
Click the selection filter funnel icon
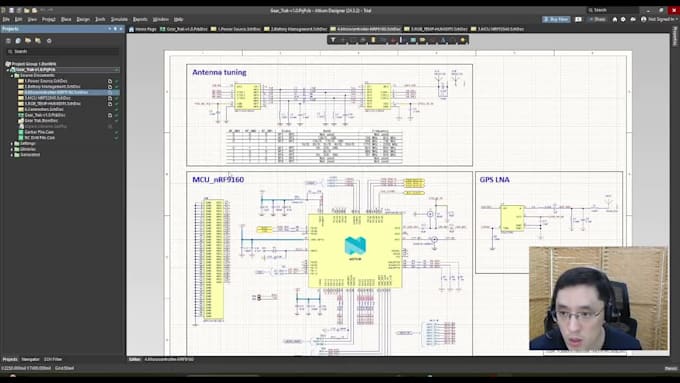pos(333,40)
